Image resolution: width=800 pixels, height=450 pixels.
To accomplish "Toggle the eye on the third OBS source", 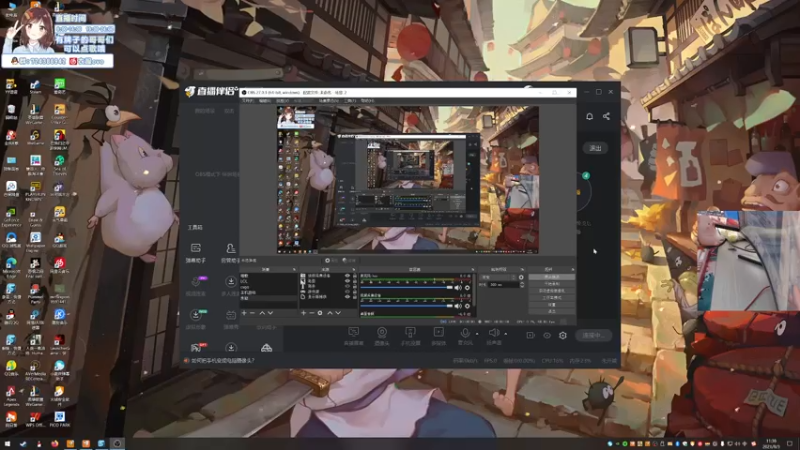I will pos(347,286).
